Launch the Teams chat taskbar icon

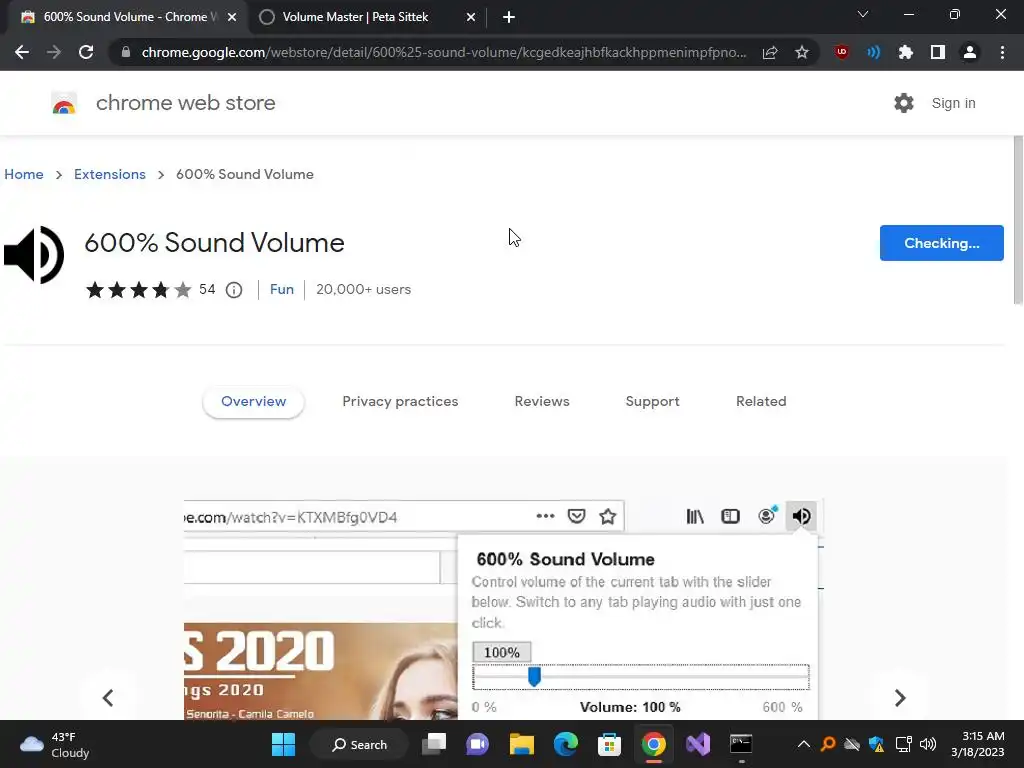pos(477,744)
